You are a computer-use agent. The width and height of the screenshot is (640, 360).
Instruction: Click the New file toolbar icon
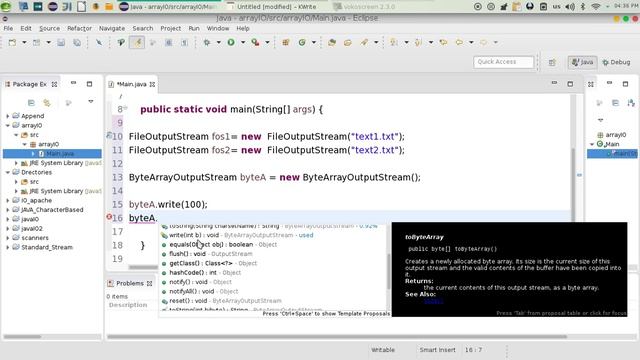tap(12, 42)
